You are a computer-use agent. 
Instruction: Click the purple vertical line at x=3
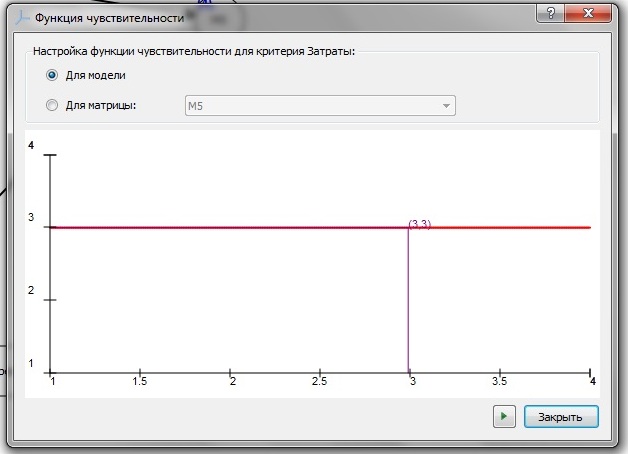tap(408, 300)
